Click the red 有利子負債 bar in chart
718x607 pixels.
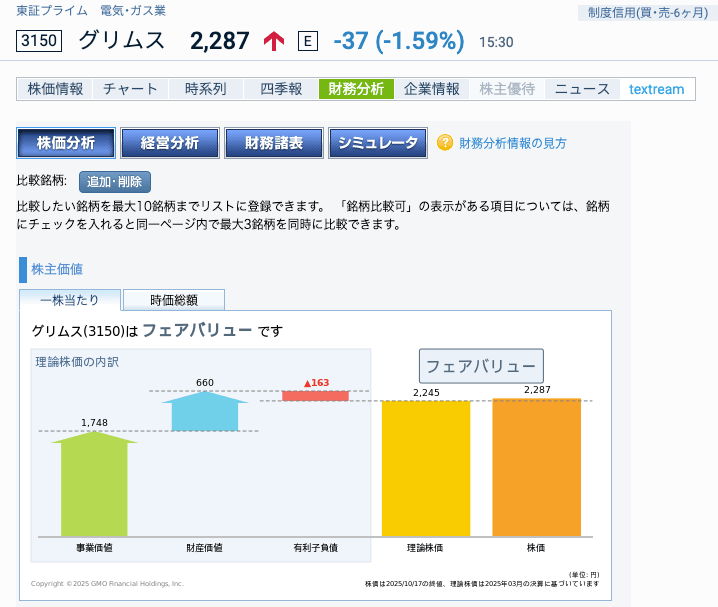[x=315, y=395]
